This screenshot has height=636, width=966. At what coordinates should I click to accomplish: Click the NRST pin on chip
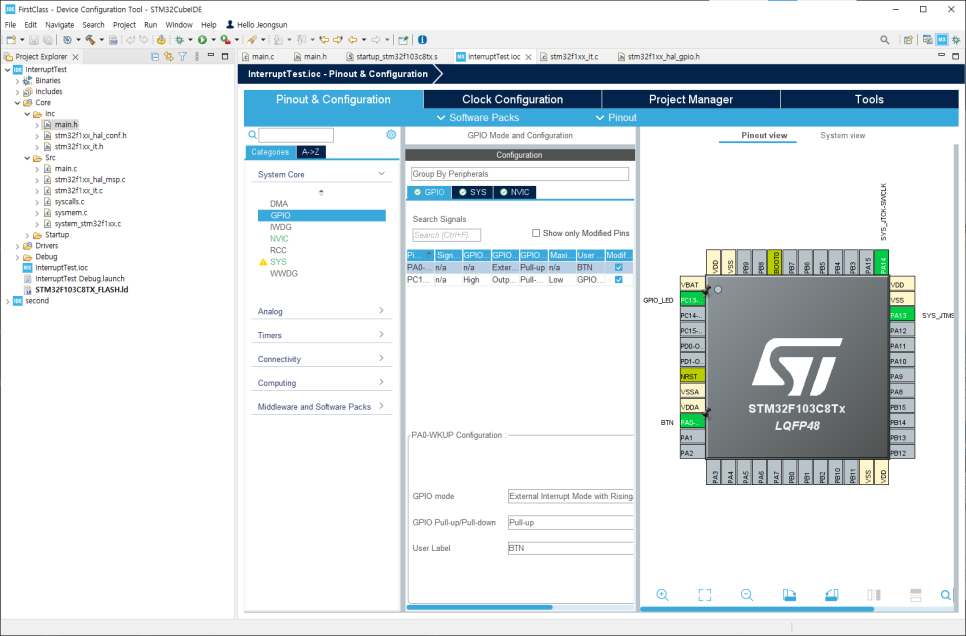(x=692, y=376)
